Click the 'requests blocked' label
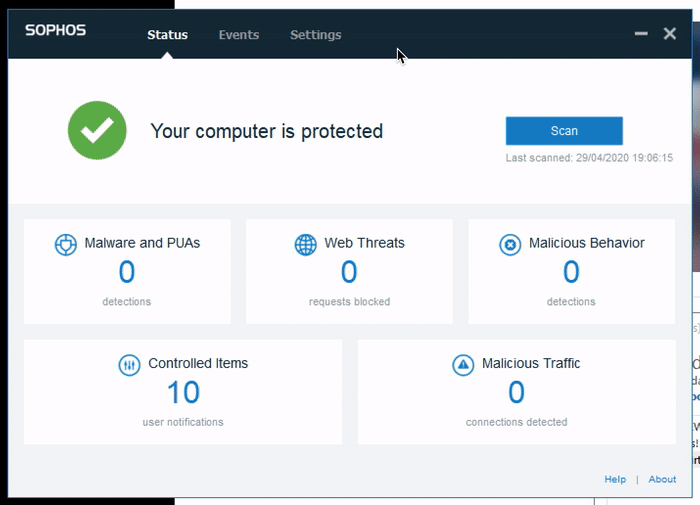The width and height of the screenshot is (700, 505). coord(350,302)
